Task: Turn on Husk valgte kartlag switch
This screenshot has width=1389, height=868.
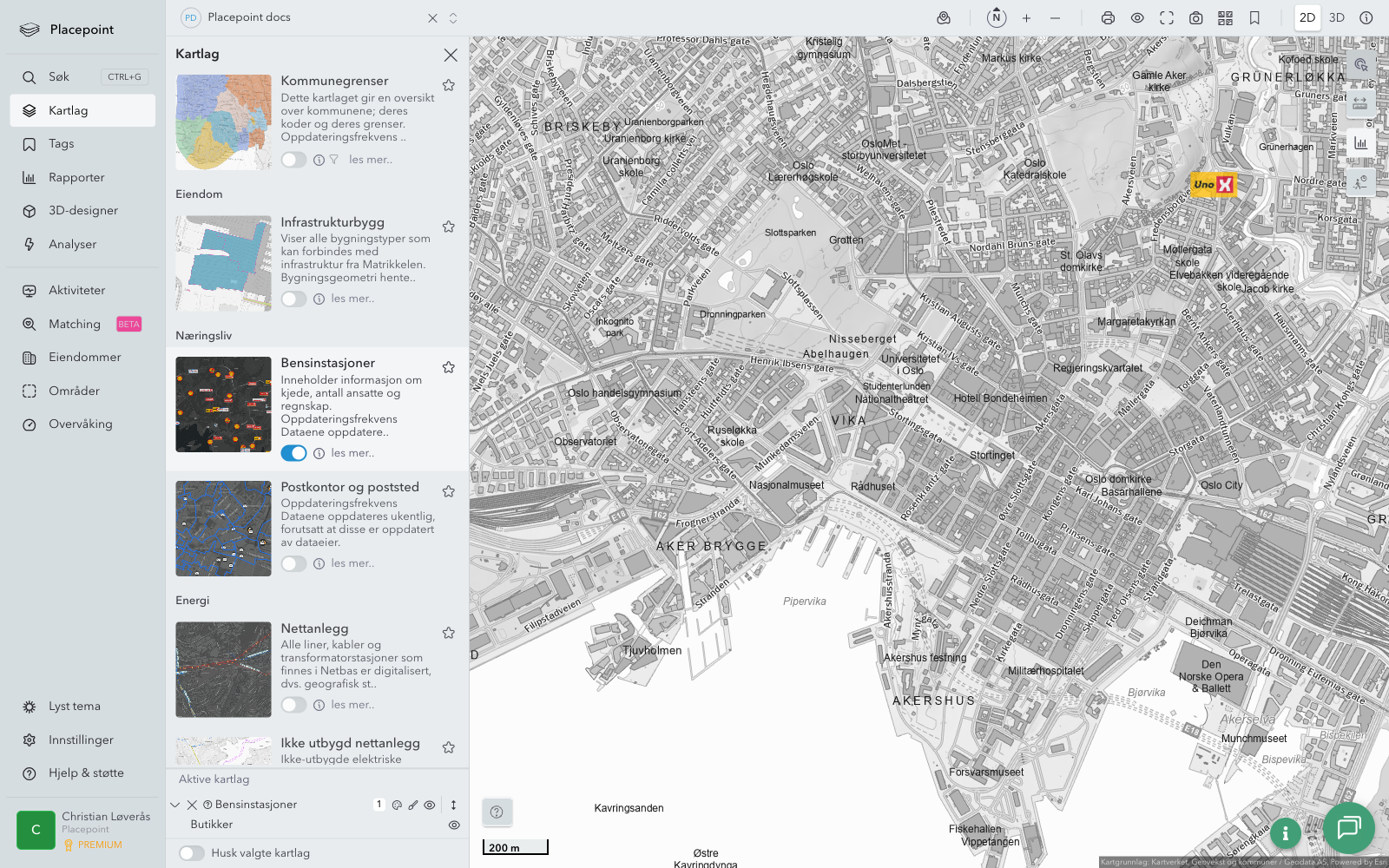Action: coord(192,853)
